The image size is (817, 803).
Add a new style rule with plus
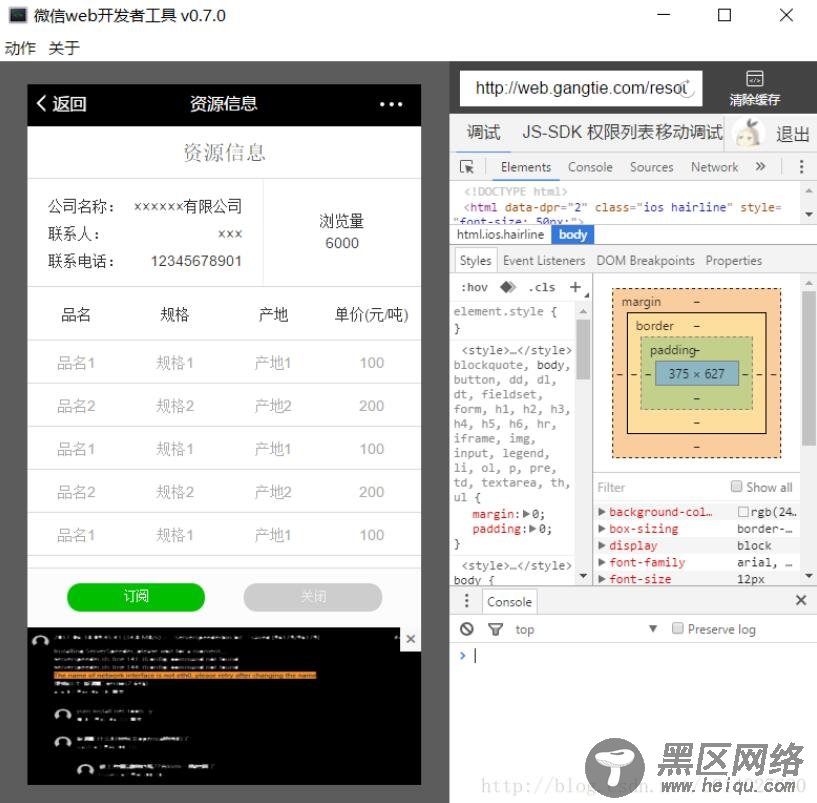point(575,287)
